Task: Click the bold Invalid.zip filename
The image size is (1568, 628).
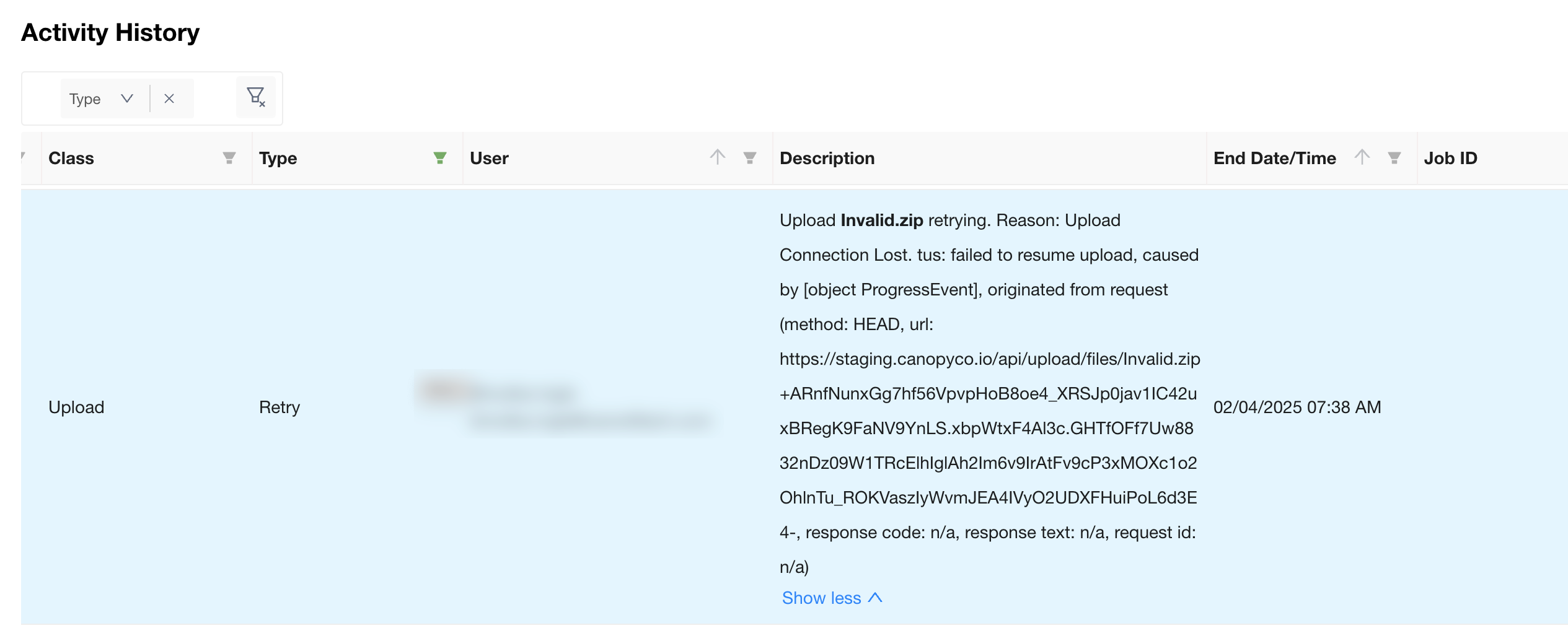Action: (x=881, y=220)
